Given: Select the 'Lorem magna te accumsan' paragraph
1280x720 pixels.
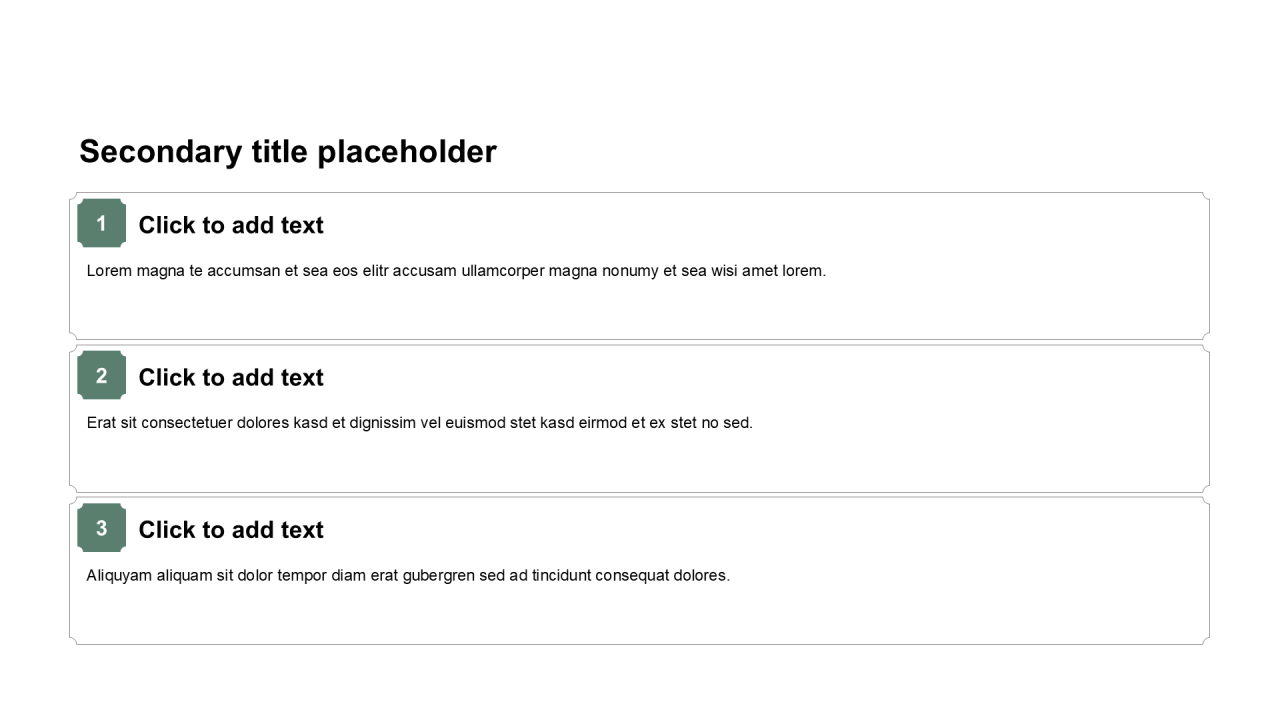Looking at the screenshot, I should tap(456, 271).
